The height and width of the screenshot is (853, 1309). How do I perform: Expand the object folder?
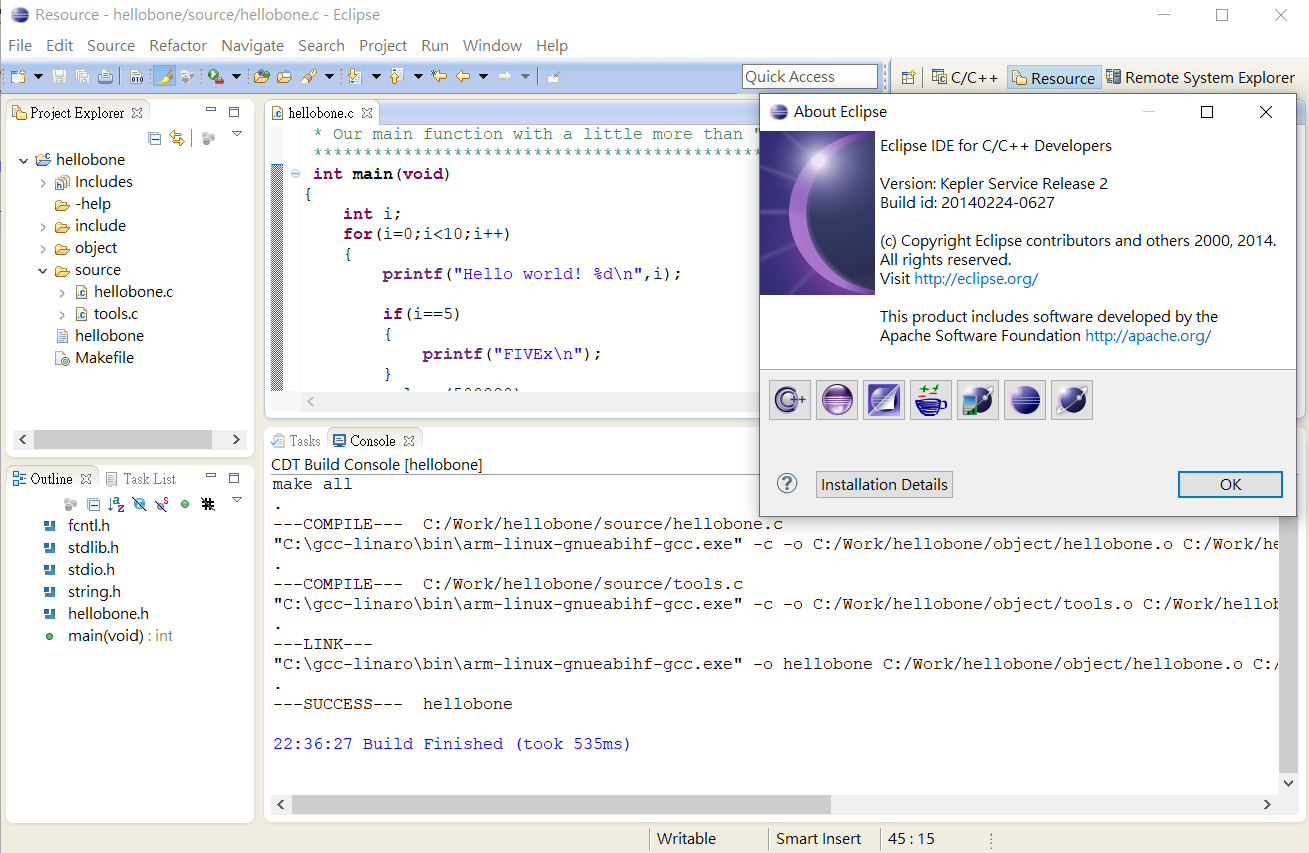[43, 248]
